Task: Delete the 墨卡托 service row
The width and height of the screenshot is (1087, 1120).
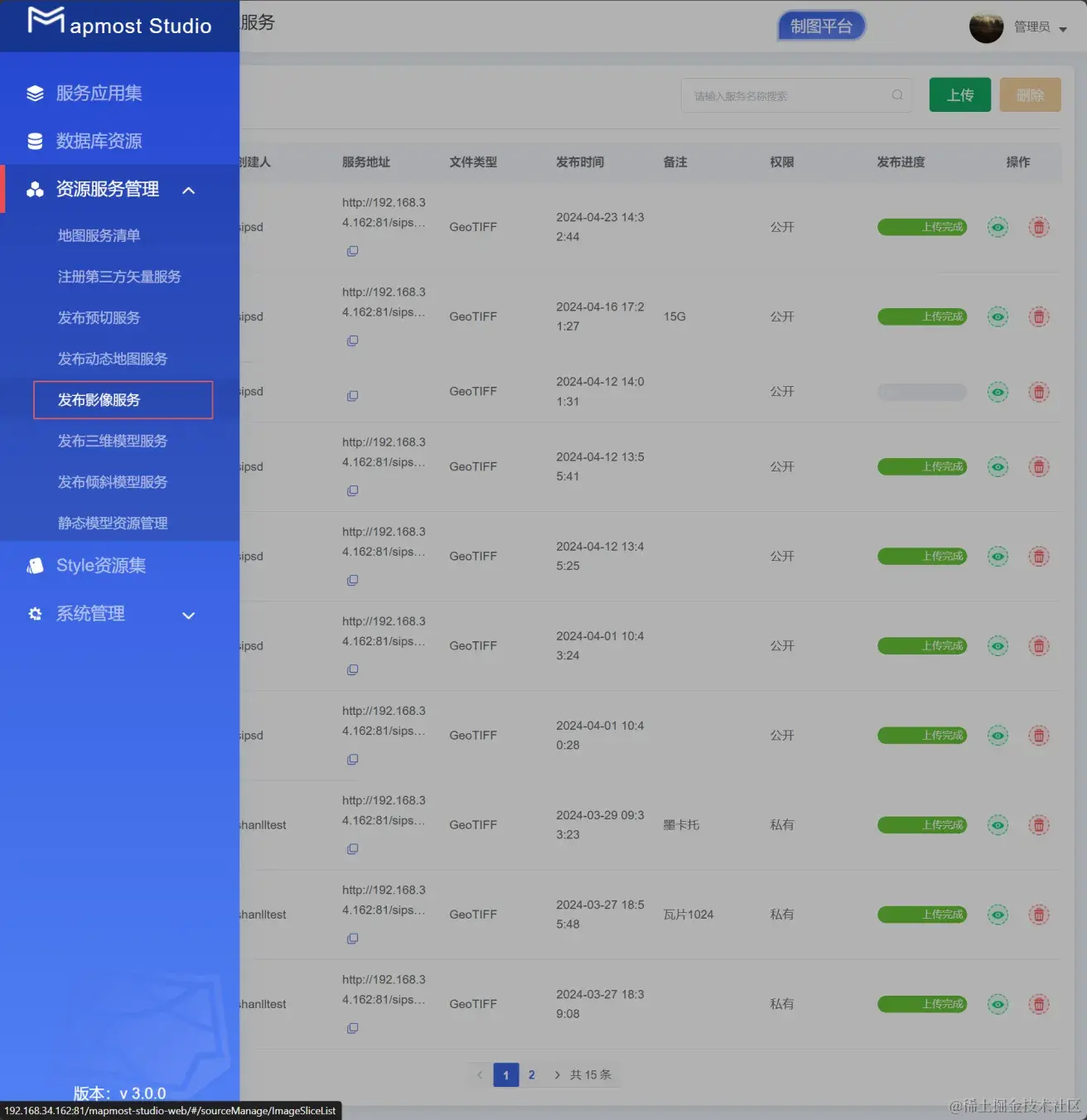Action: 1039,825
